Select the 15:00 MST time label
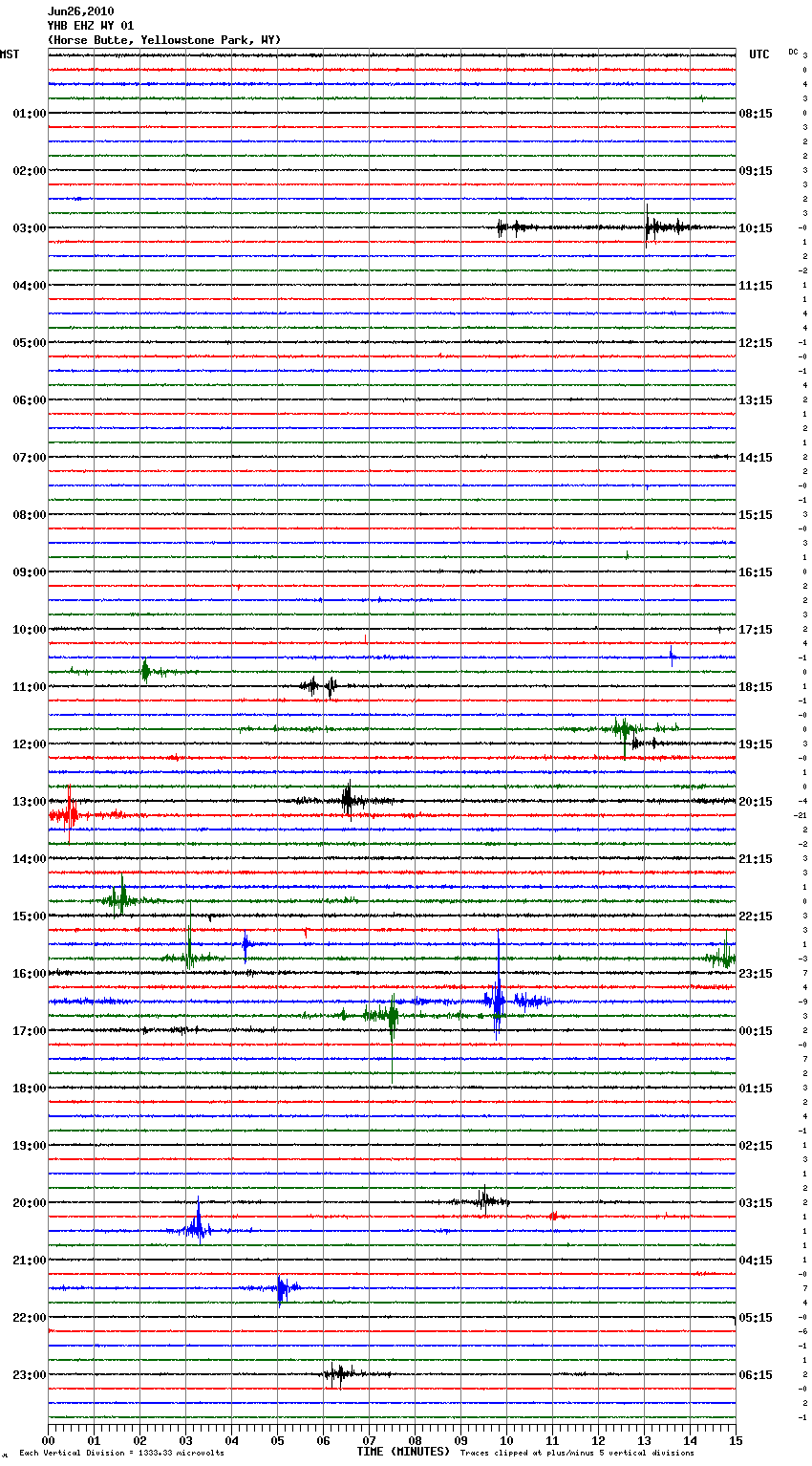 pos(30,916)
